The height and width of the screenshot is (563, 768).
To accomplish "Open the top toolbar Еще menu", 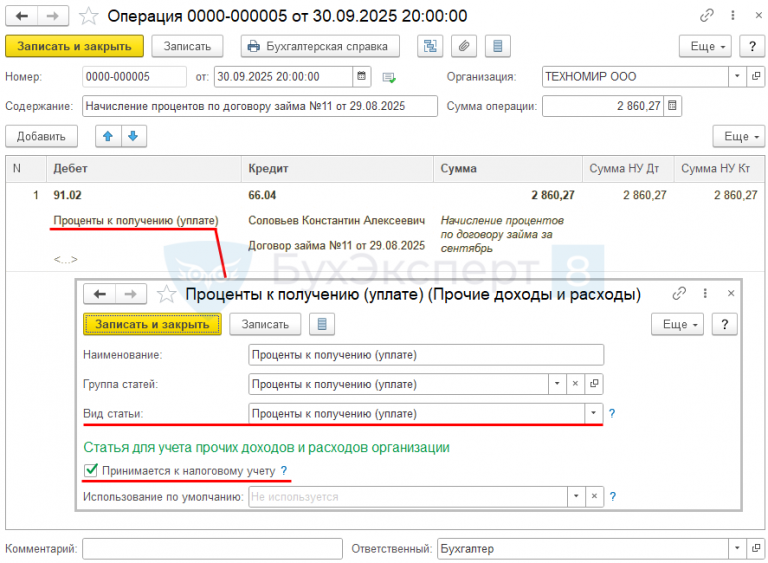I will click(x=705, y=47).
